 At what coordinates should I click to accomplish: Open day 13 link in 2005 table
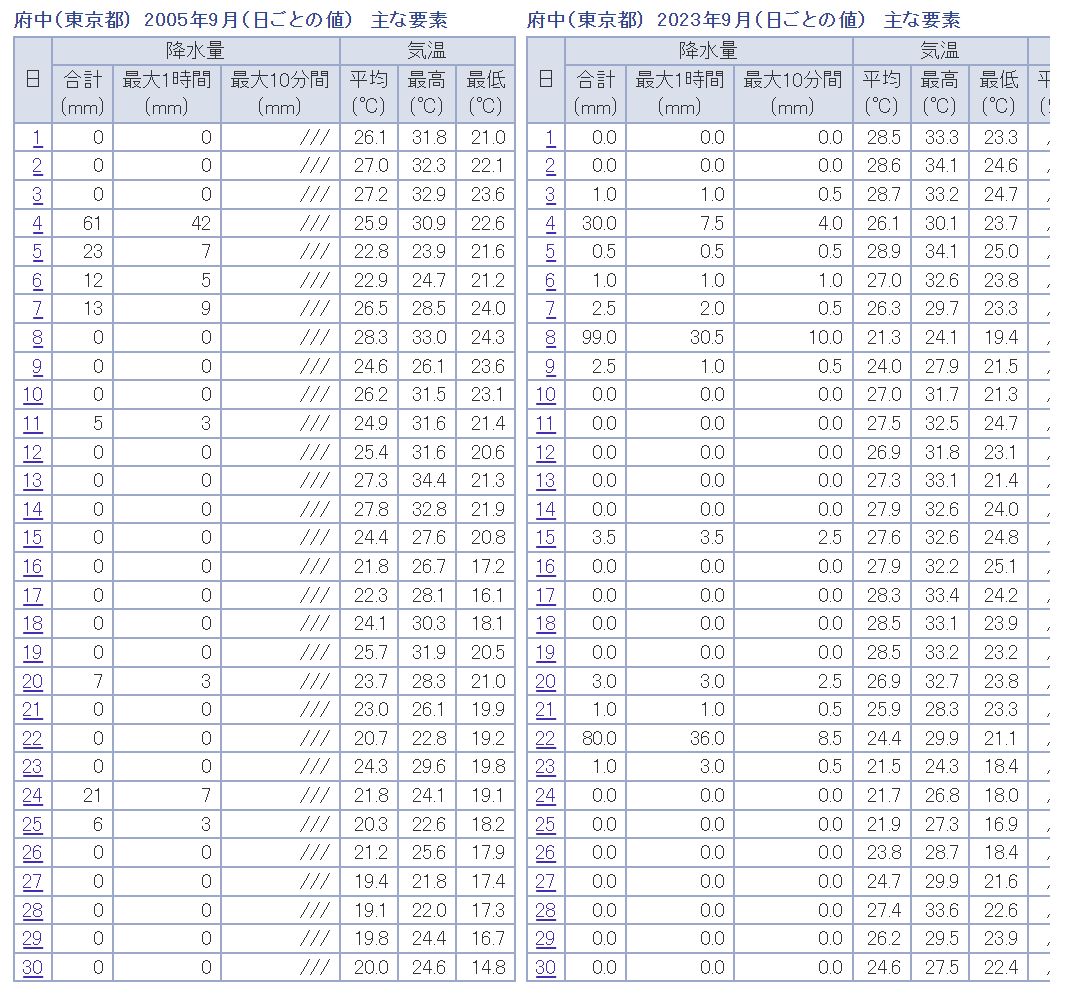pos(33,481)
